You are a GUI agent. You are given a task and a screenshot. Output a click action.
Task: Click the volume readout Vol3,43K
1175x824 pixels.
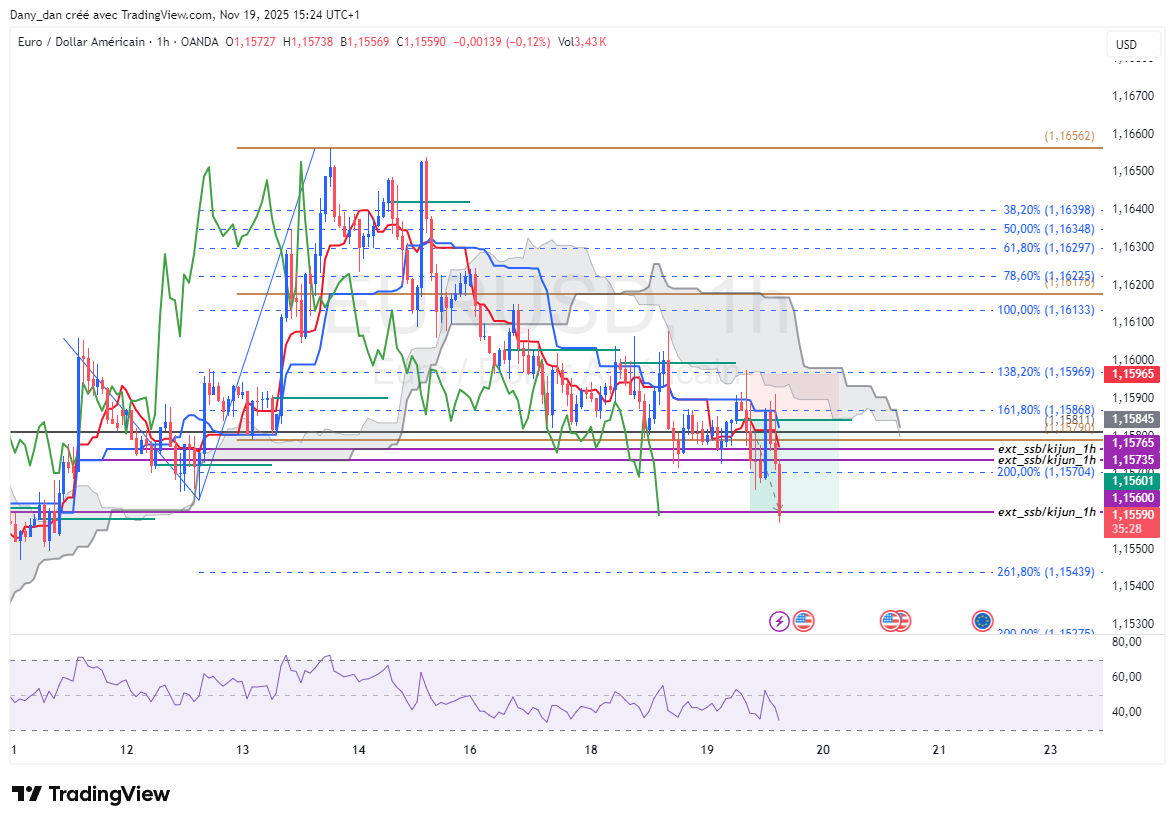582,42
